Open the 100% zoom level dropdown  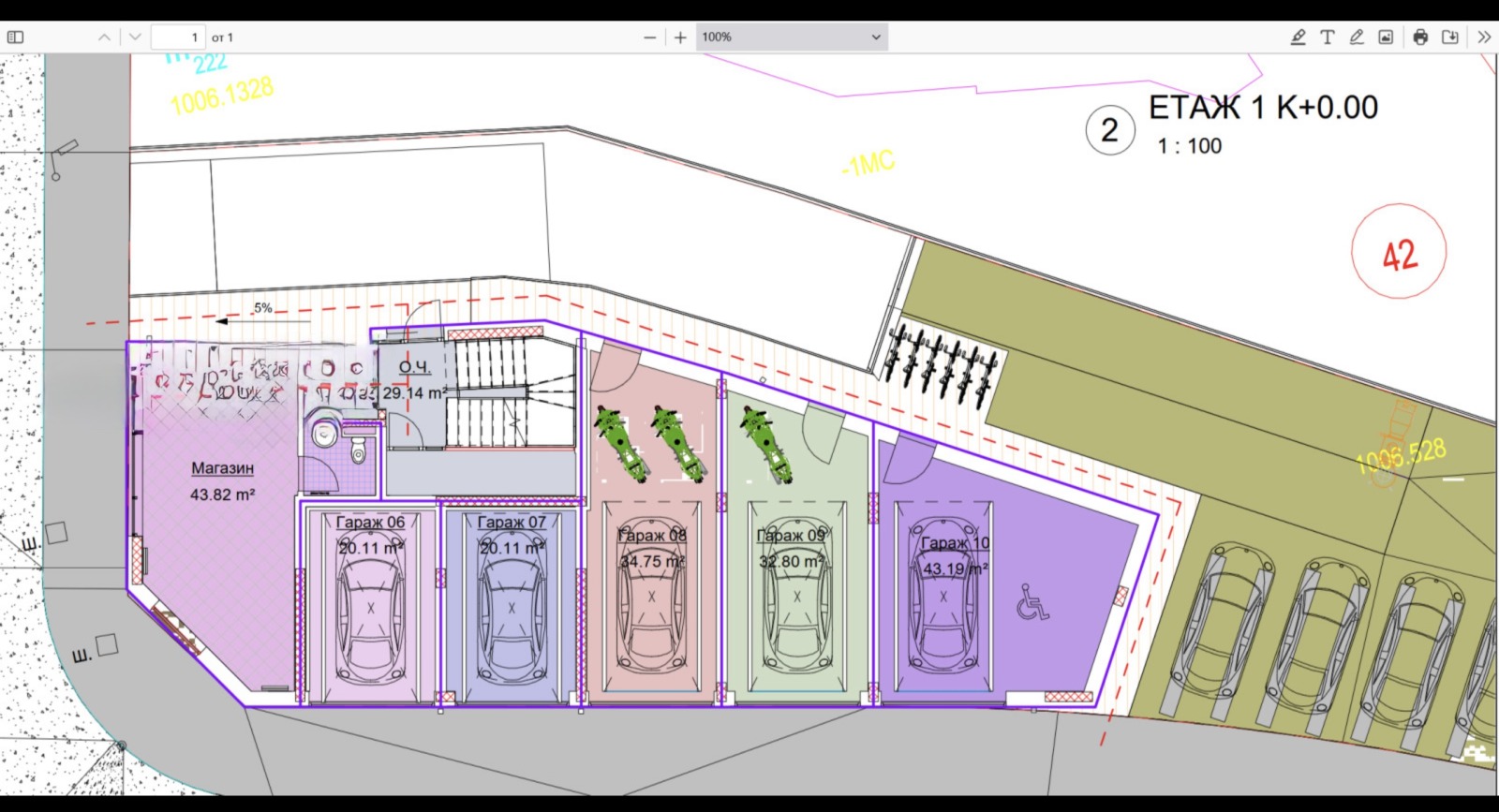point(792,37)
